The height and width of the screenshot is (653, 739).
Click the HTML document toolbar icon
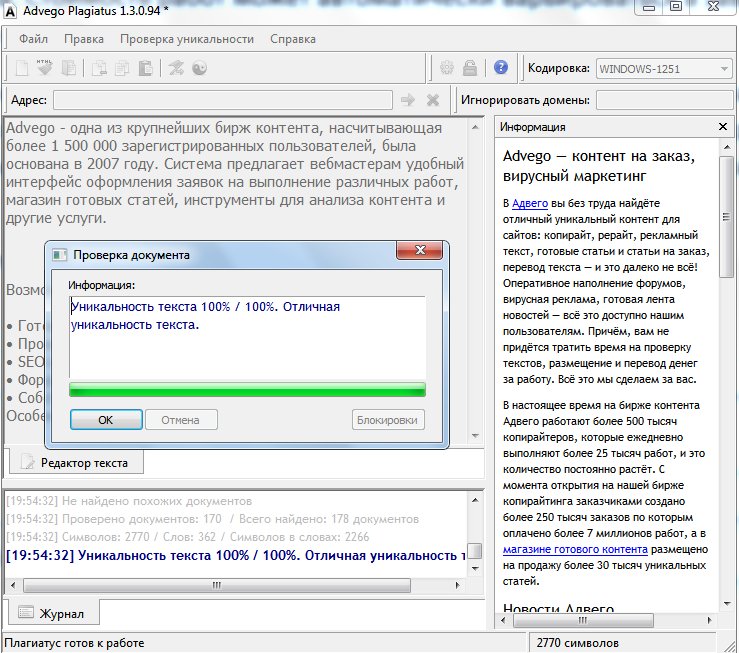pos(45,68)
